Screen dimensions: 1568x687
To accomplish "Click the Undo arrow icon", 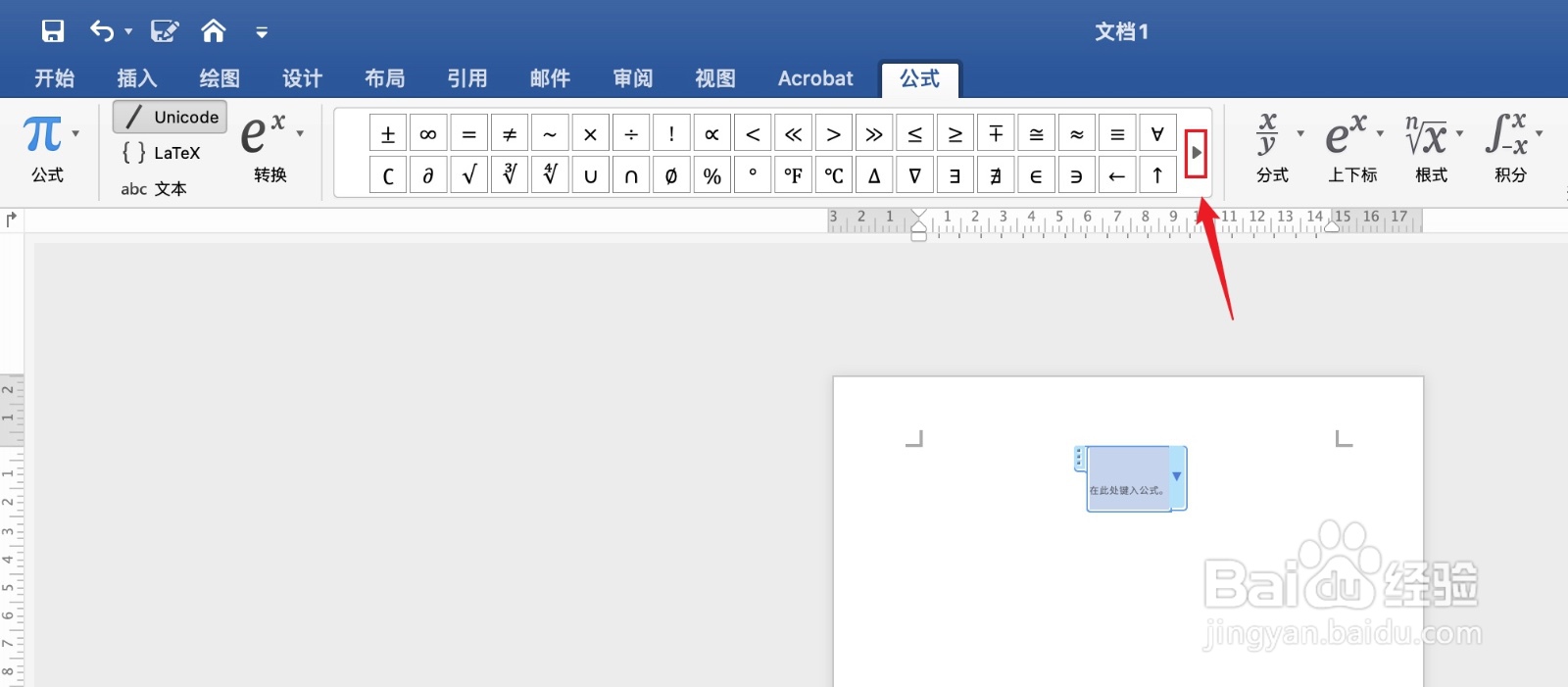I will point(102,31).
